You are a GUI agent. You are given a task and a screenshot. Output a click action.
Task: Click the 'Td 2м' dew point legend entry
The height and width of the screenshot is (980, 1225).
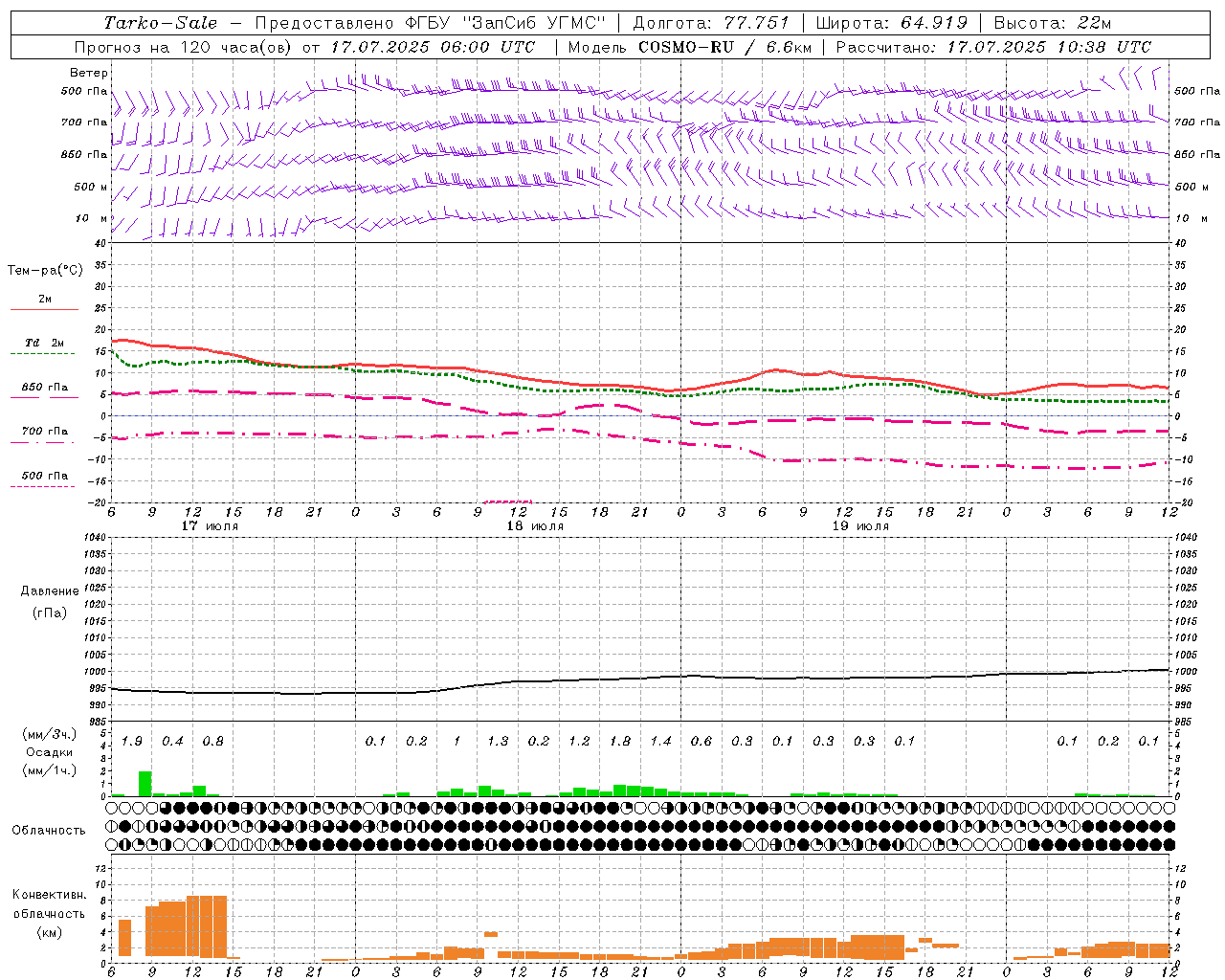pyautogui.click(x=45, y=343)
